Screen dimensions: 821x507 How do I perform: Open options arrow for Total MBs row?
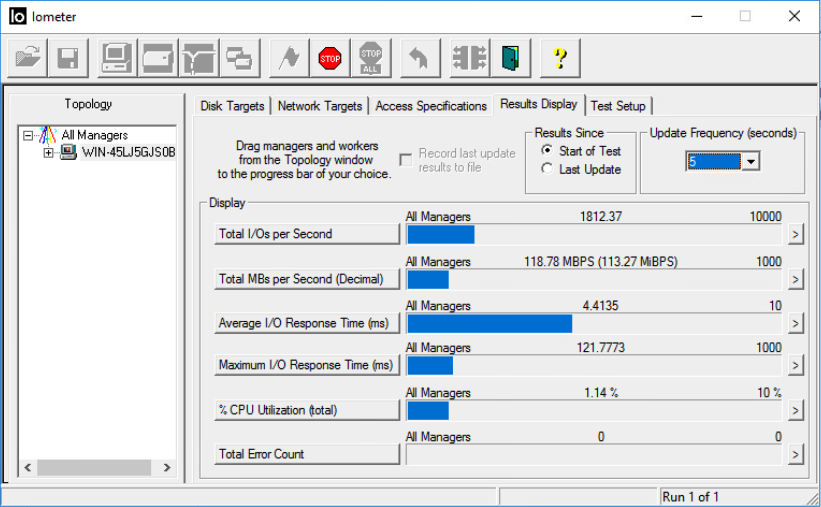795,280
